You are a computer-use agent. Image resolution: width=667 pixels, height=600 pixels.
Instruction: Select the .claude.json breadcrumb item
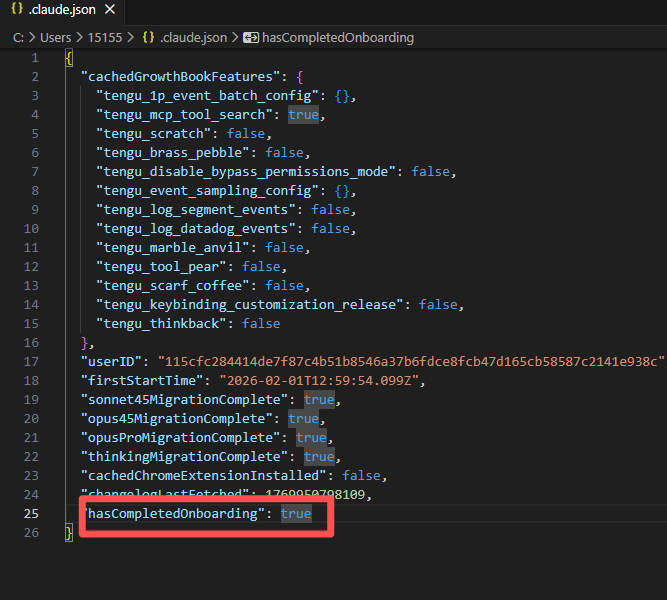[x=194, y=38]
